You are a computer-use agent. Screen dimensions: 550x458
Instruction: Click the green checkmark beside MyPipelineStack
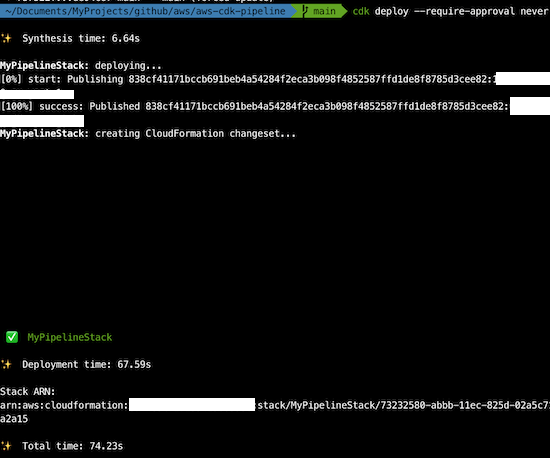[12, 337]
